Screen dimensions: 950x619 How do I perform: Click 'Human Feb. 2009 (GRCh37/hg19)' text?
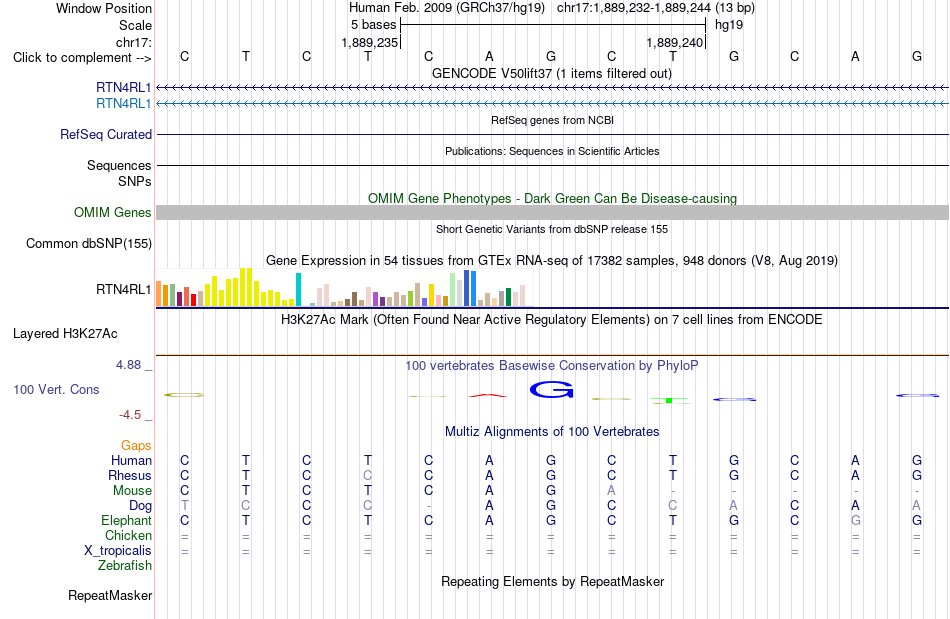[447, 8]
